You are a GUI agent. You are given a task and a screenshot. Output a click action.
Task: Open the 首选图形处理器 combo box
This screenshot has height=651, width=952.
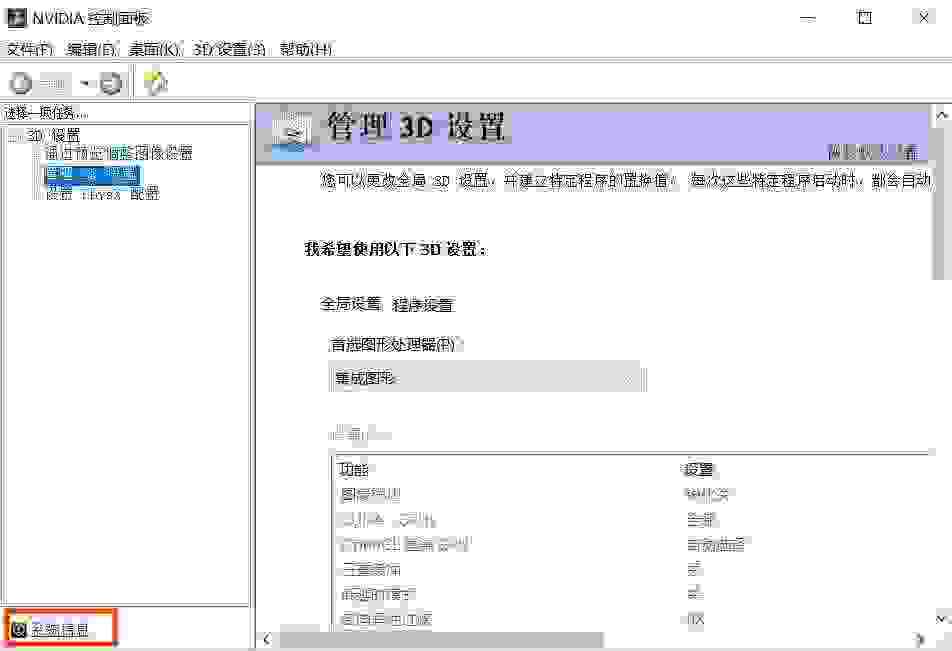[488, 378]
